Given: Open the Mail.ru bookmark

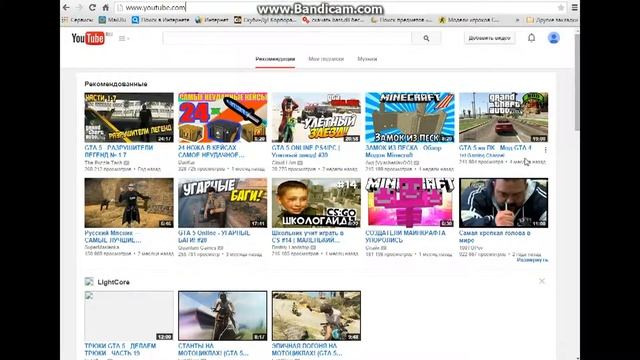Looking at the screenshot, I should tap(113, 20).
